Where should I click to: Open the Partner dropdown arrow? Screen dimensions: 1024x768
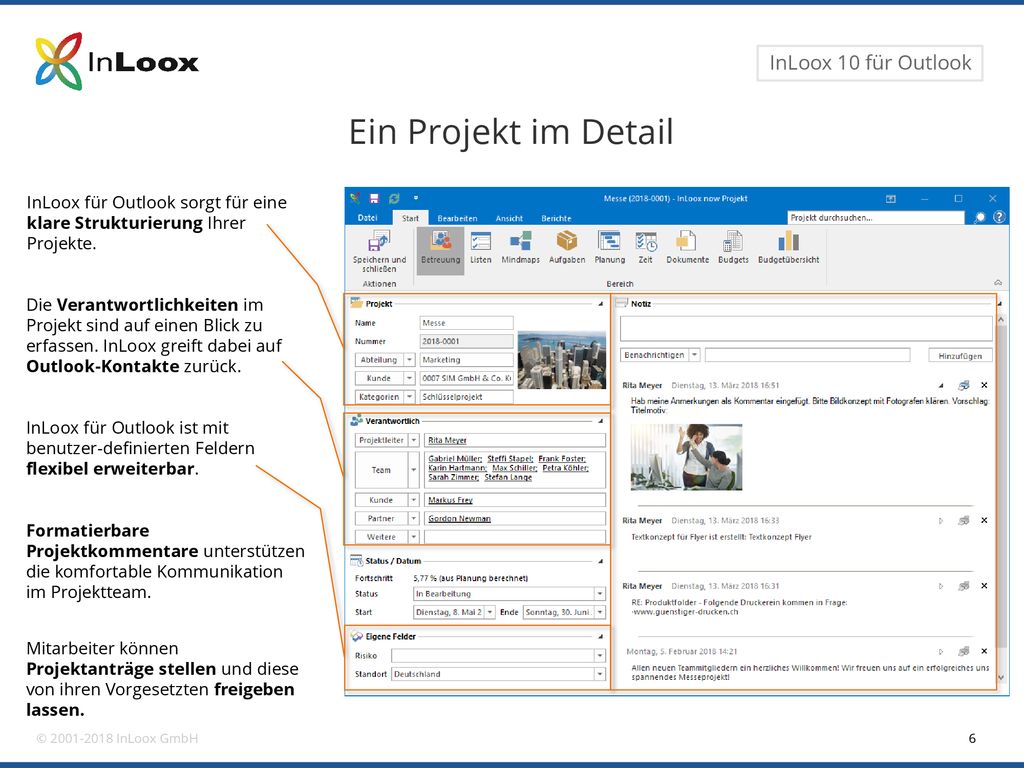[413, 518]
